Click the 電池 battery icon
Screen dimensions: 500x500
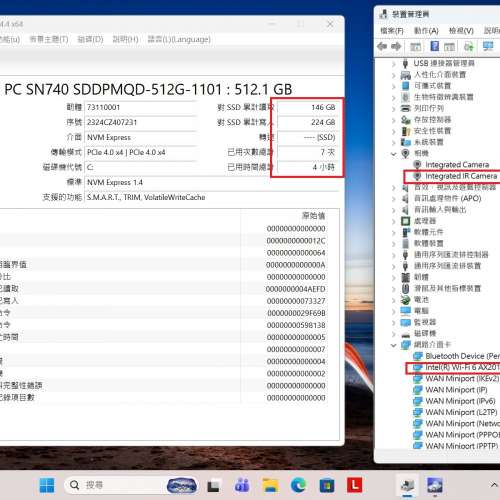point(405,300)
